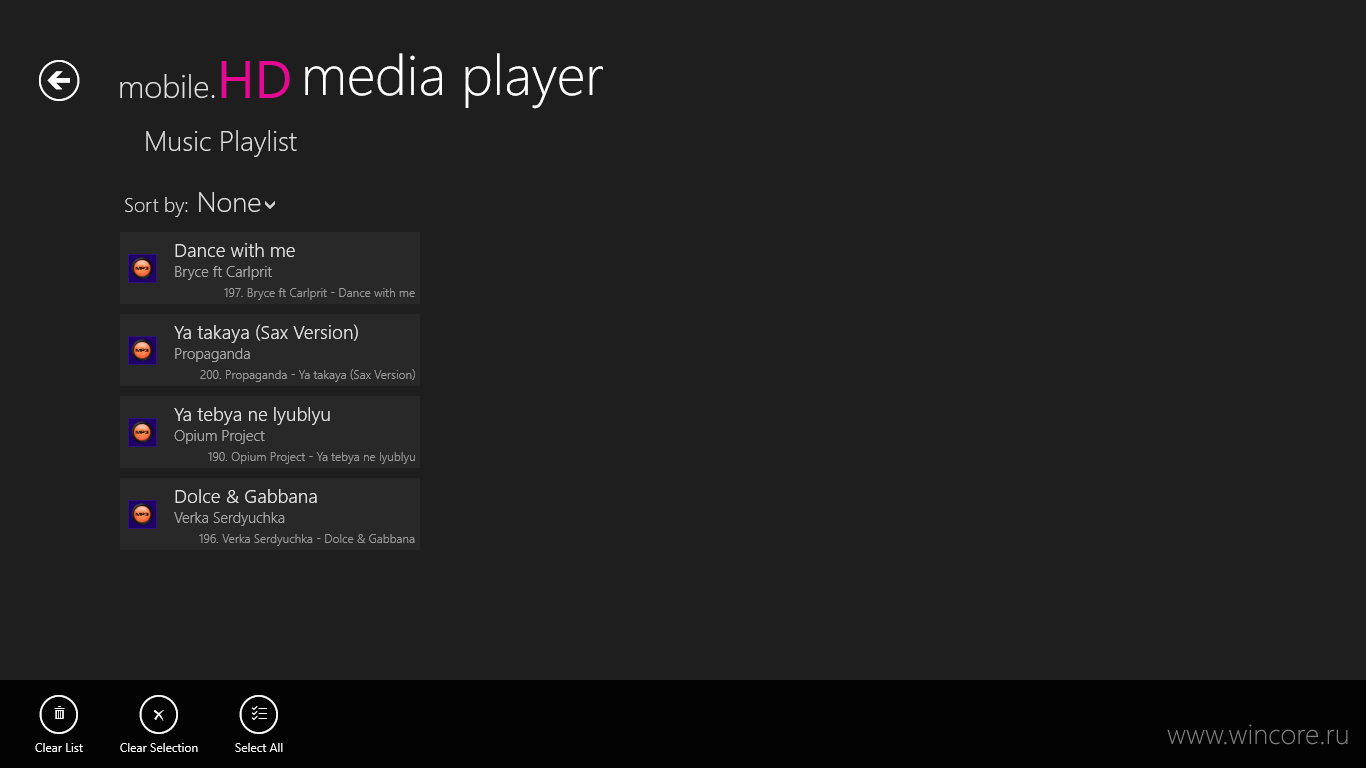This screenshot has width=1366, height=768.
Task: Click the MP3 icon beside Dolce & Gabbana
Action: 142,514
